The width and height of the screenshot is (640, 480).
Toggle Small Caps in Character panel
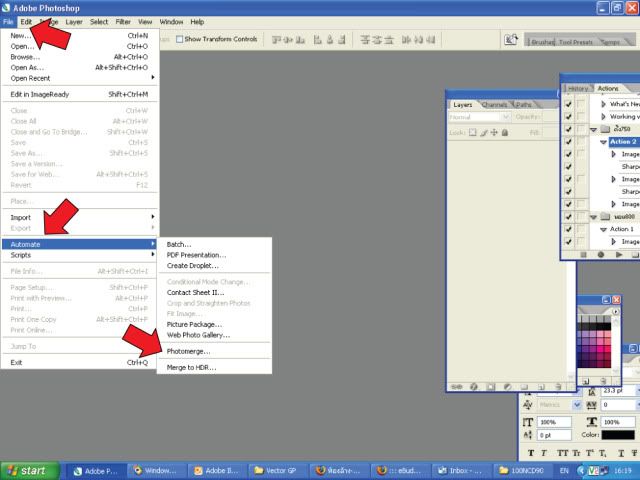(x=576, y=453)
